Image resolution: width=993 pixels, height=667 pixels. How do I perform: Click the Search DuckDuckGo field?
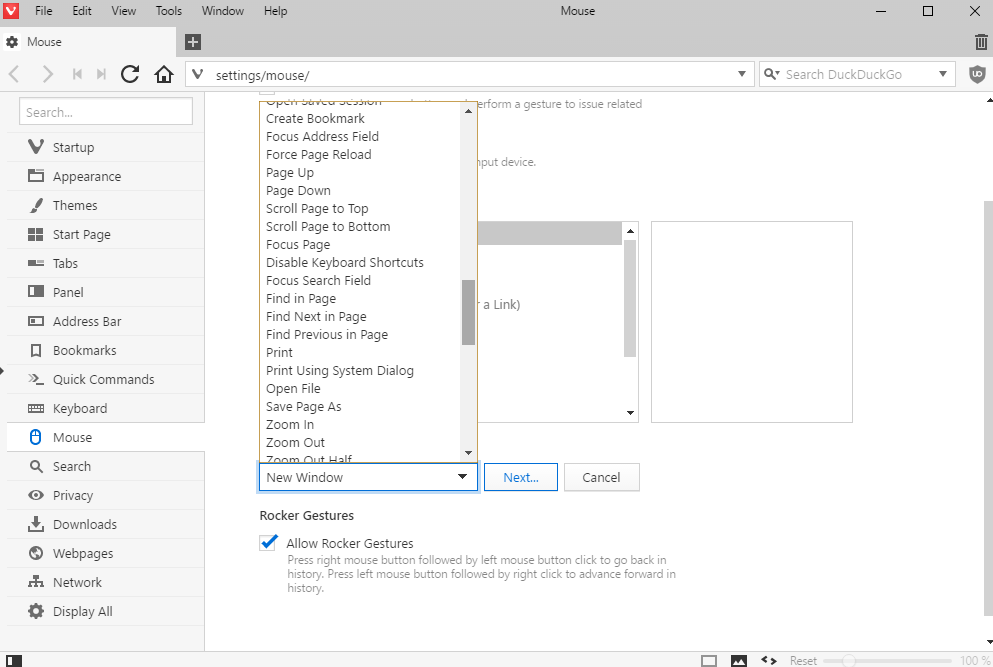tap(857, 74)
